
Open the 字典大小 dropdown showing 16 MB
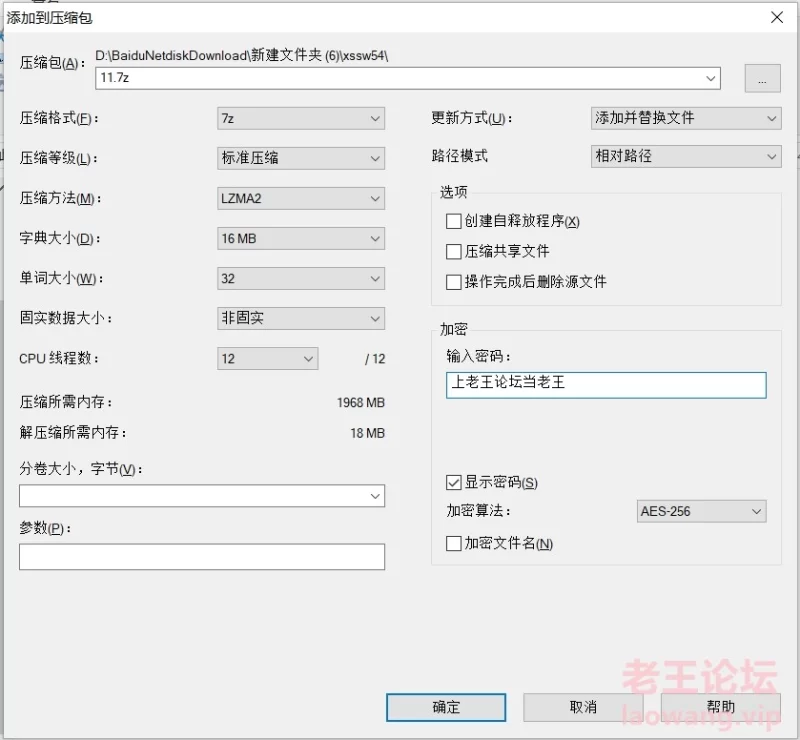coord(301,238)
